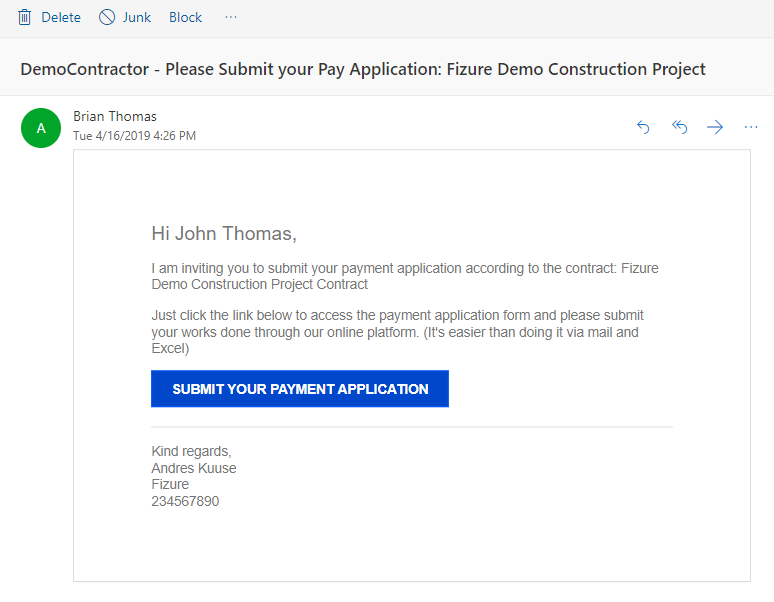The width and height of the screenshot is (774, 602).
Task: Click the Fizure company name in signature
Action: tap(170, 484)
